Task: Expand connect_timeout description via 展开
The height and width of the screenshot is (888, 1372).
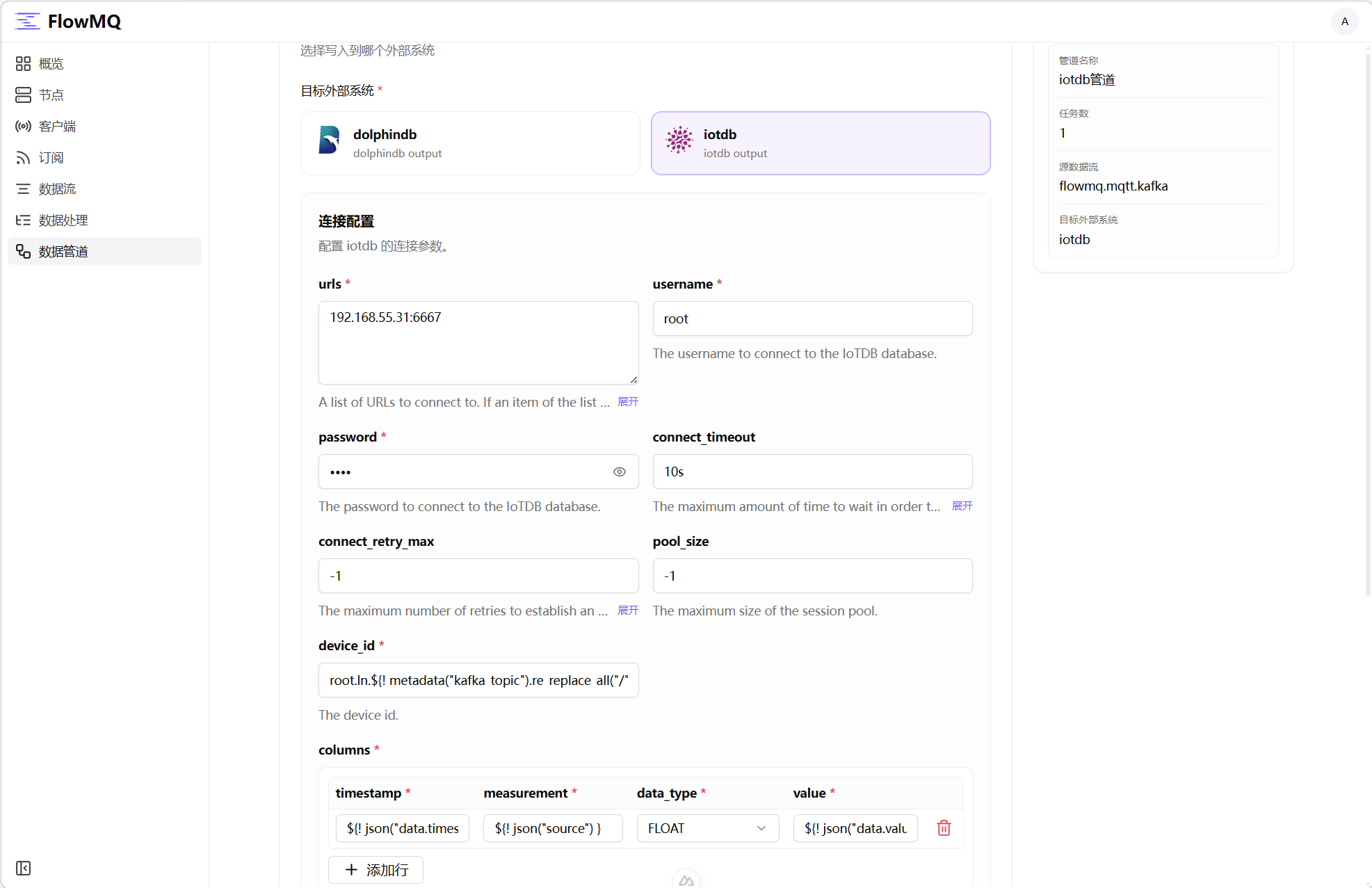Action: [962, 506]
